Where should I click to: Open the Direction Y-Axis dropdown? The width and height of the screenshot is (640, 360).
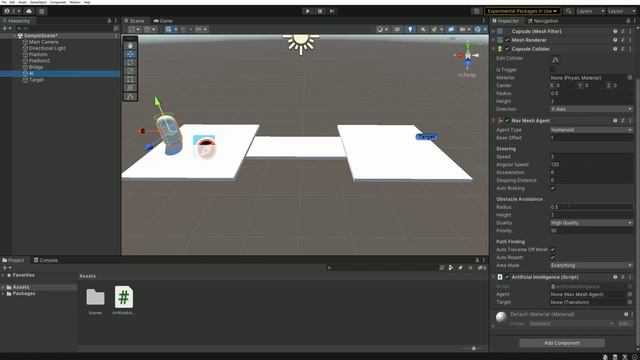[x=591, y=109]
